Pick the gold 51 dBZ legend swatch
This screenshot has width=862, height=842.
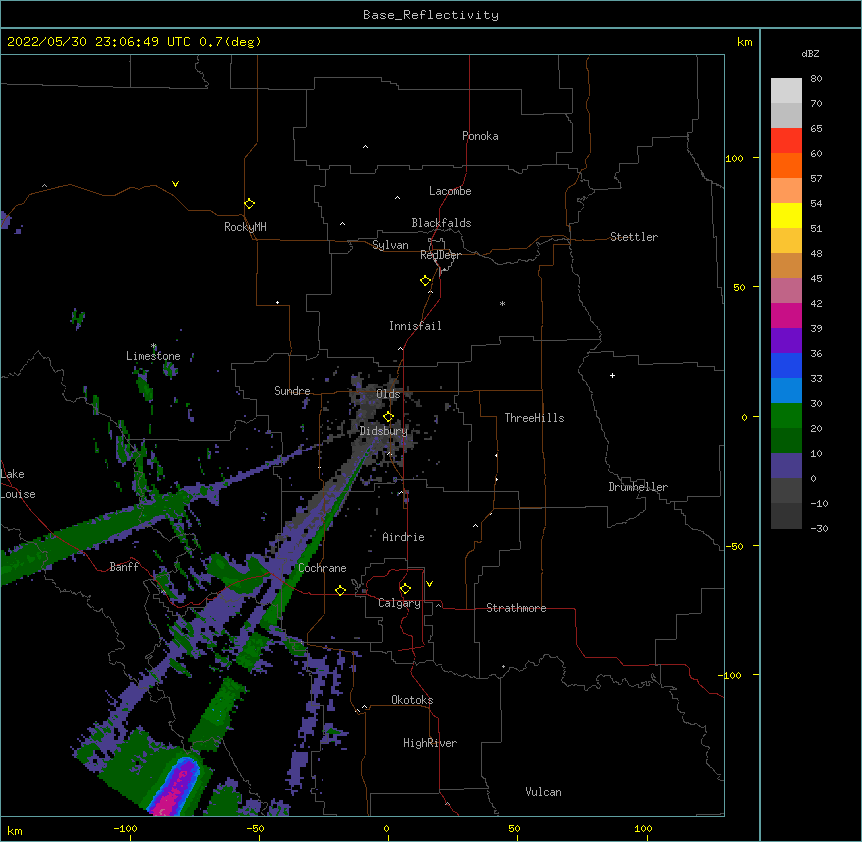(x=786, y=240)
